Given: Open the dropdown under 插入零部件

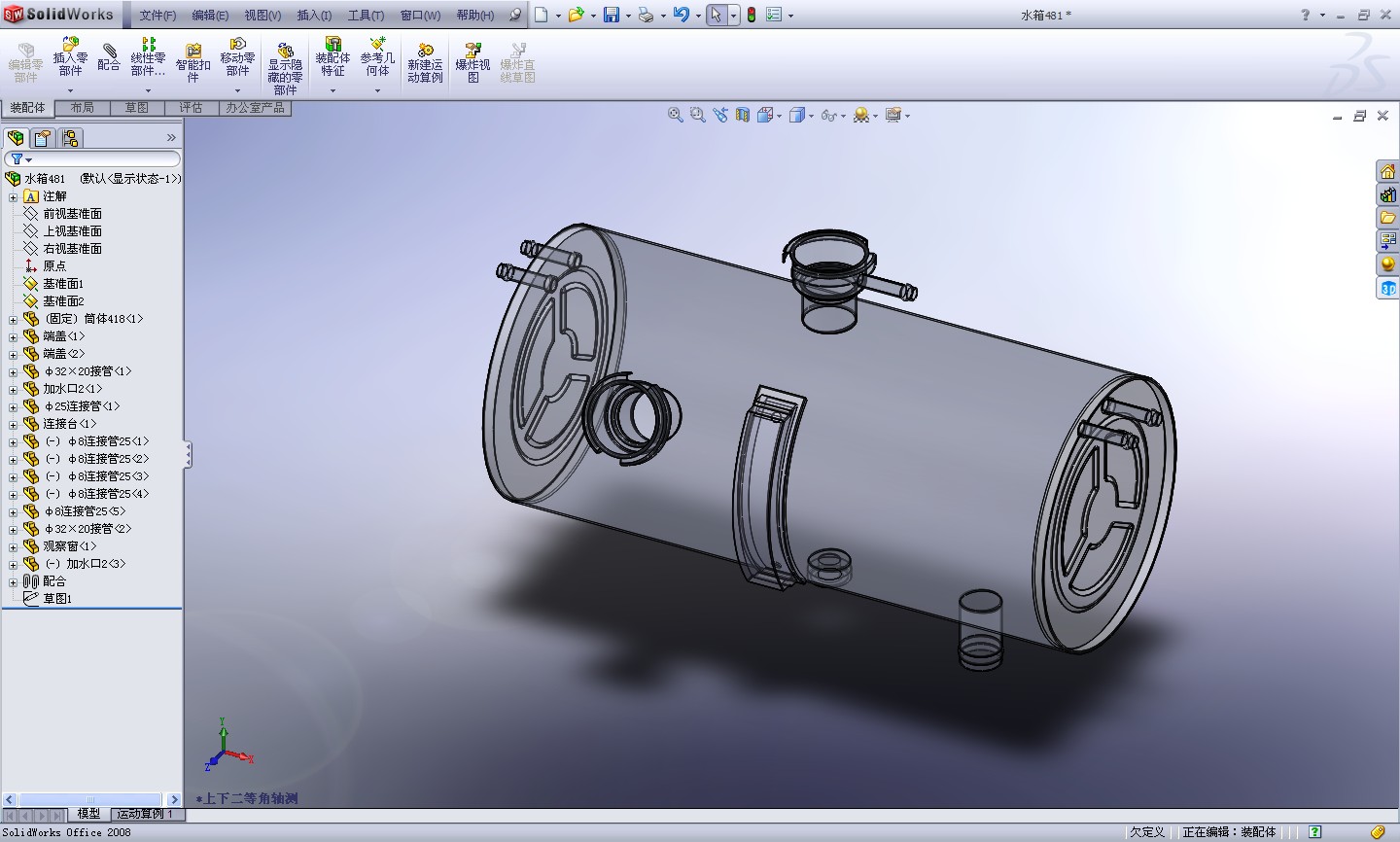Looking at the screenshot, I should tap(70, 90).
